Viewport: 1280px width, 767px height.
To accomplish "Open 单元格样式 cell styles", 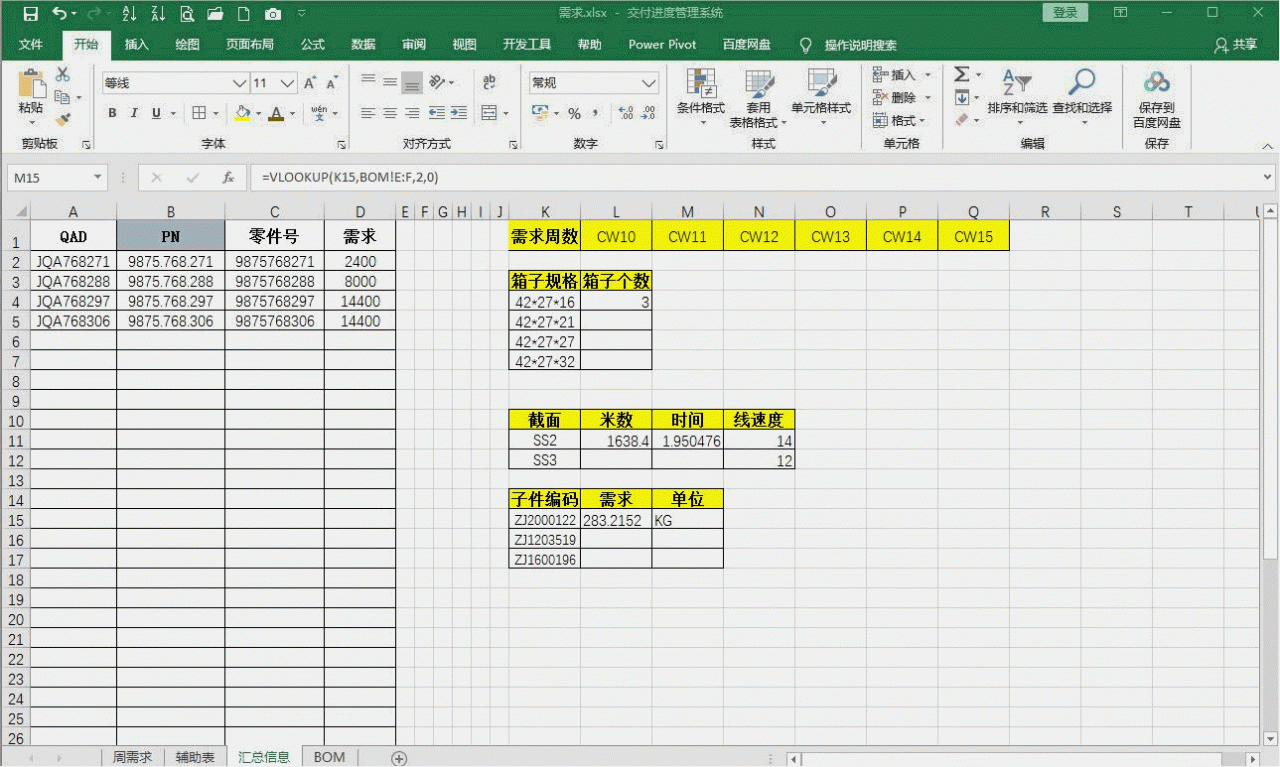I will [821, 97].
